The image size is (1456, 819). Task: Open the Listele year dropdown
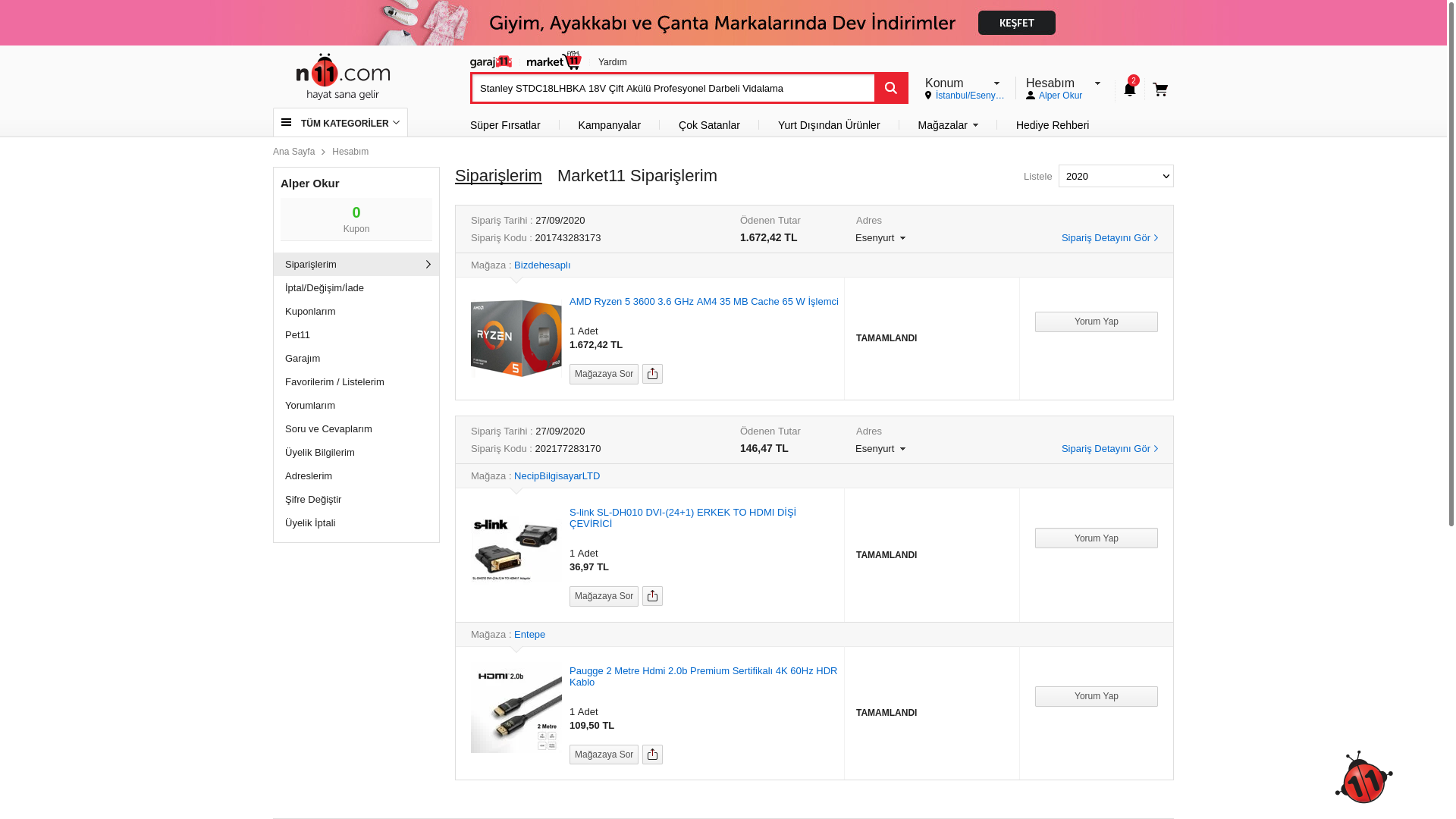[1116, 176]
